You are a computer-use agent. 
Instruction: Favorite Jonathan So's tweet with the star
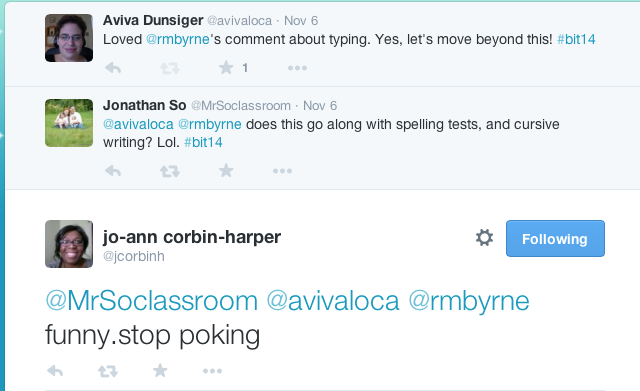pos(226,171)
